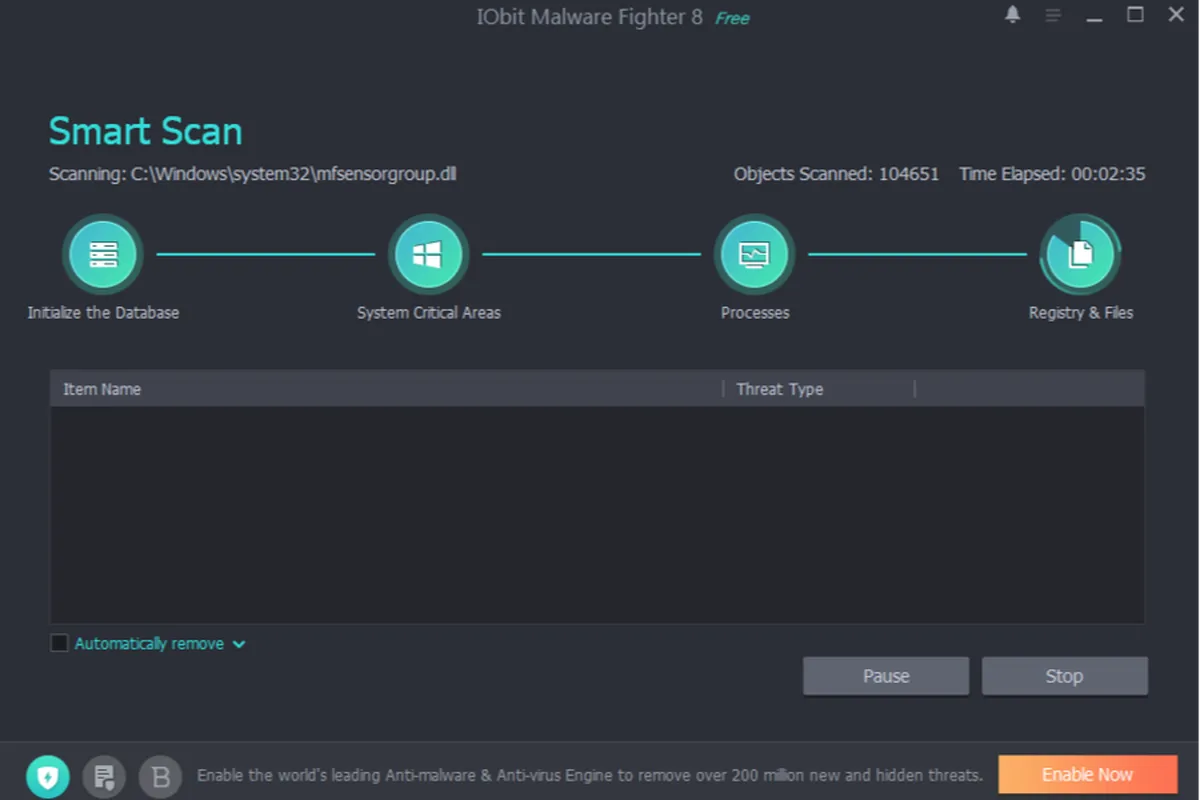The height and width of the screenshot is (800, 1200).
Task: Open the hamburger options menu icon
Action: tap(1053, 15)
